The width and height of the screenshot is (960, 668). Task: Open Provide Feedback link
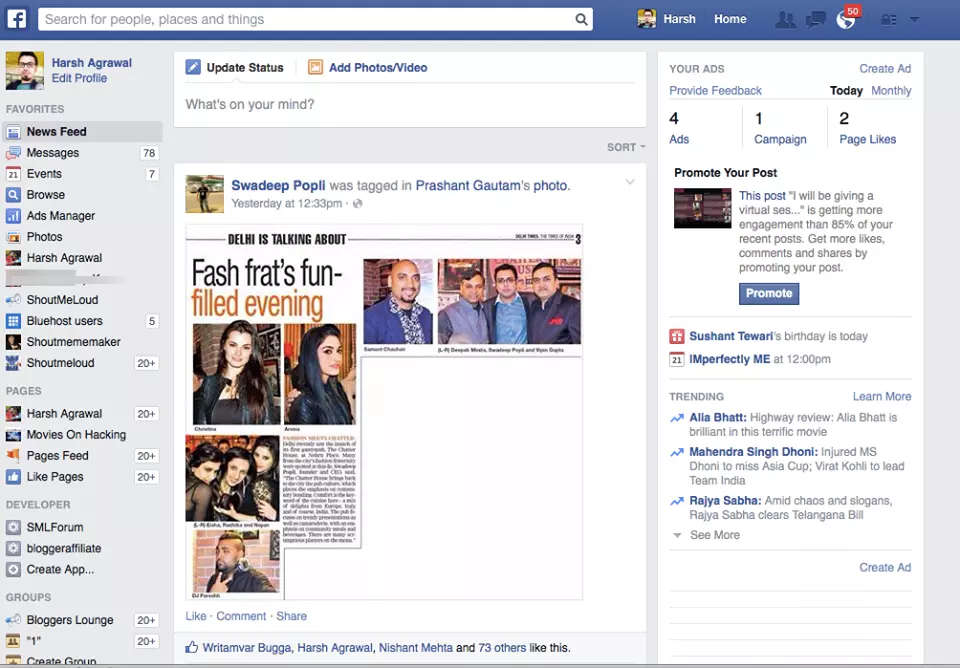pyautogui.click(x=715, y=91)
